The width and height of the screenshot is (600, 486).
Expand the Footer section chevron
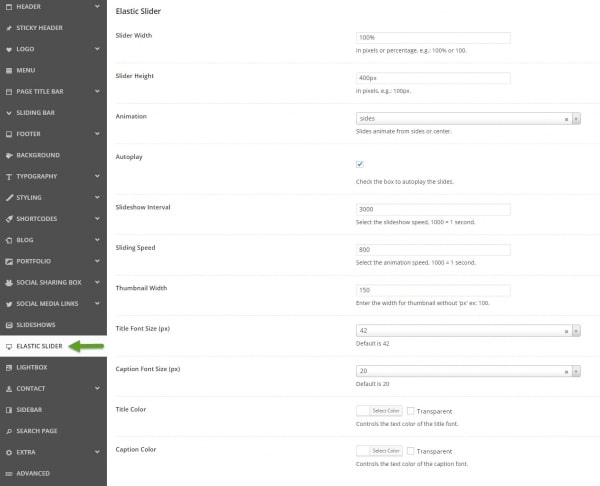point(97,134)
